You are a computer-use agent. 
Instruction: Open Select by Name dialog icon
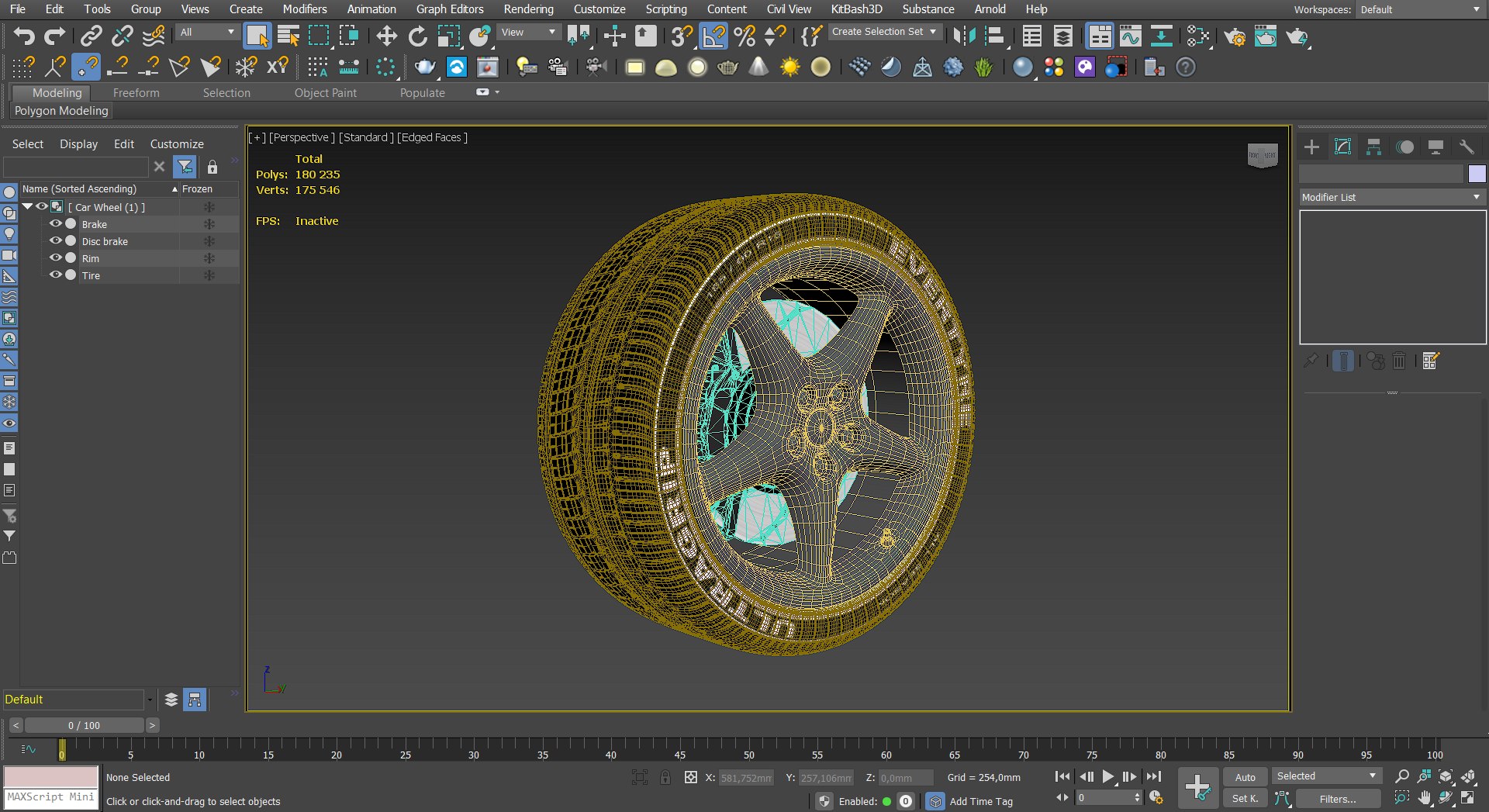288,36
